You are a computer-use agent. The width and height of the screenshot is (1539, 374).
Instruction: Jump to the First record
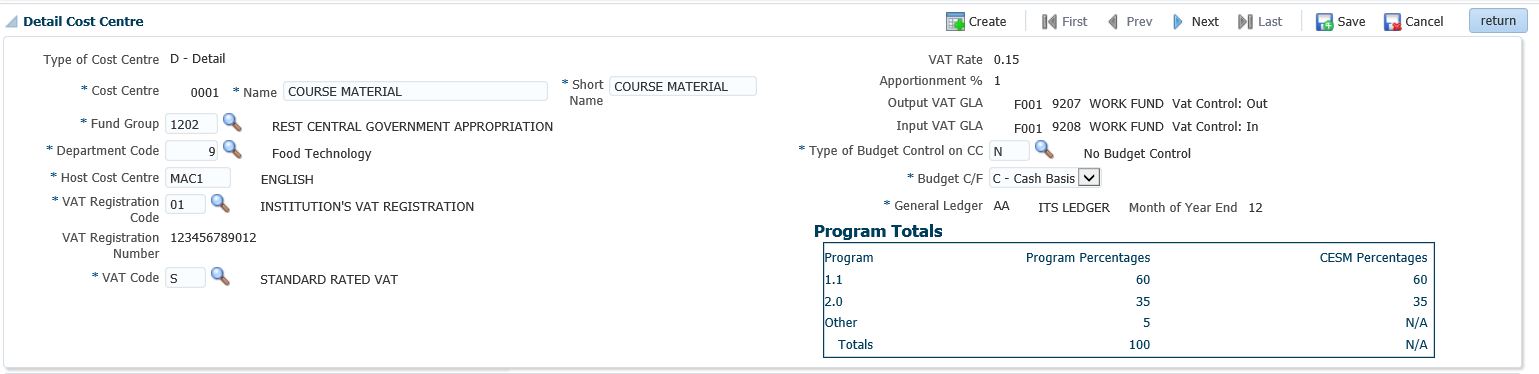(x=1064, y=21)
